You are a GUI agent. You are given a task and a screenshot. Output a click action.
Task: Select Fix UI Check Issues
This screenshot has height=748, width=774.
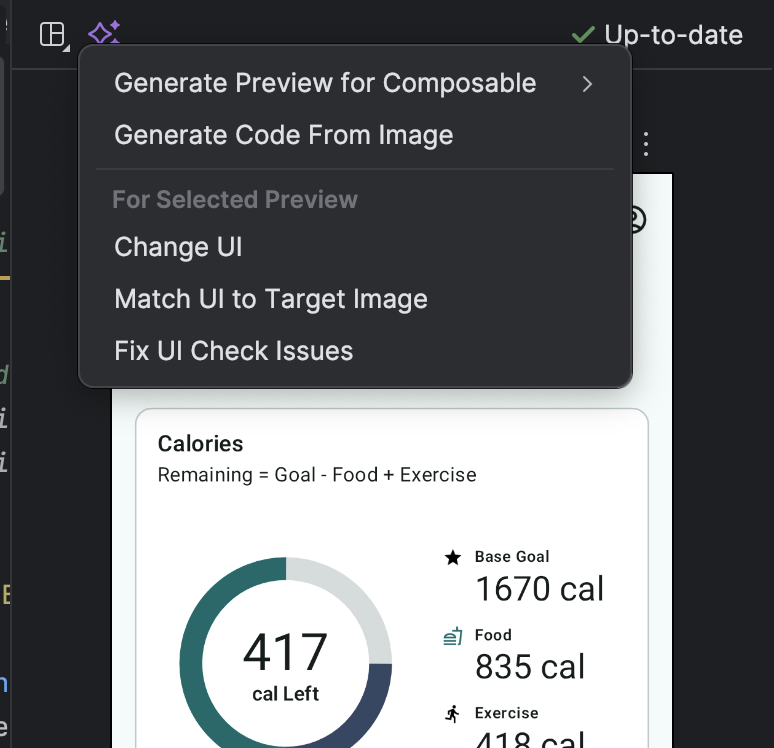pos(234,351)
